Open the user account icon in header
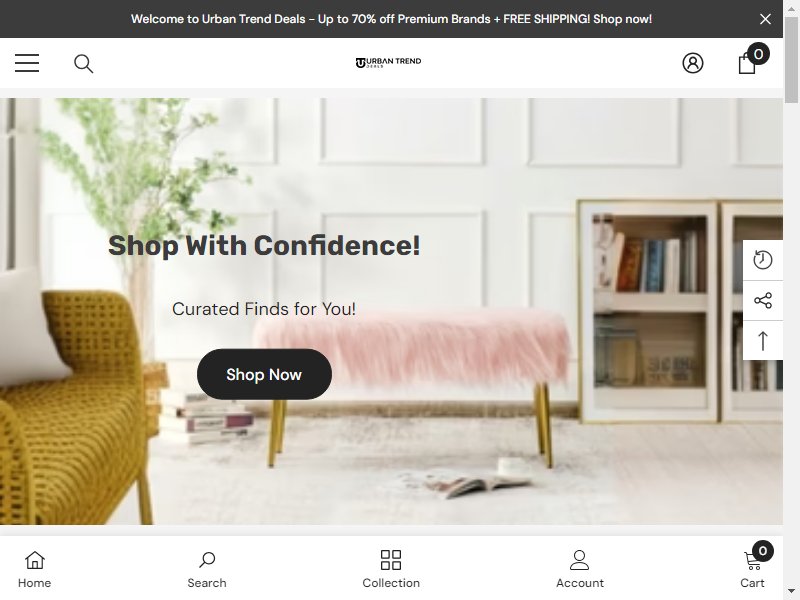This screenshot has width=800, height=600. click(693, 63)
